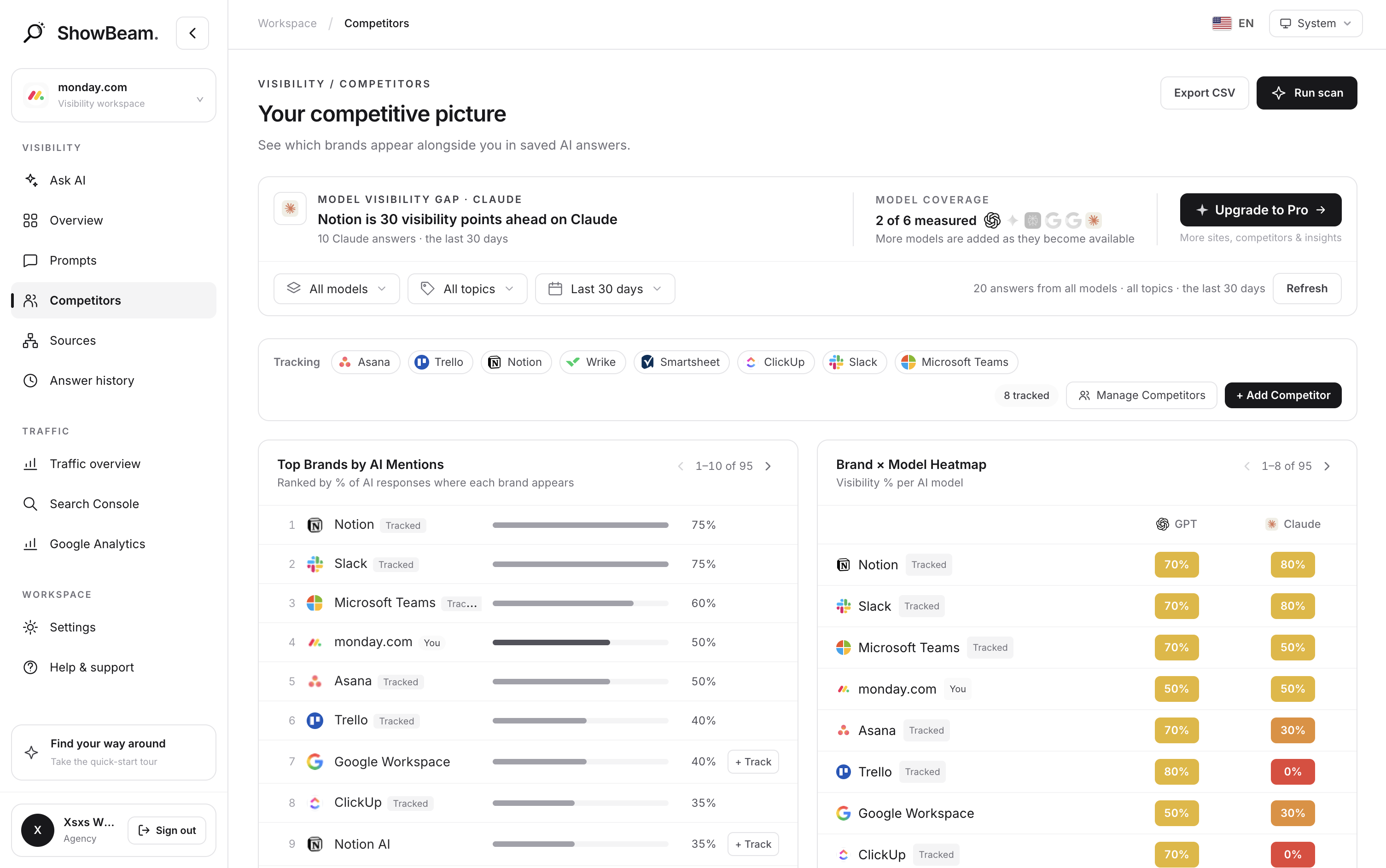Open the System theme dropdown
Viewport: 1386px width, 868px height.
pyautogui.click(x=1316, y=23)
